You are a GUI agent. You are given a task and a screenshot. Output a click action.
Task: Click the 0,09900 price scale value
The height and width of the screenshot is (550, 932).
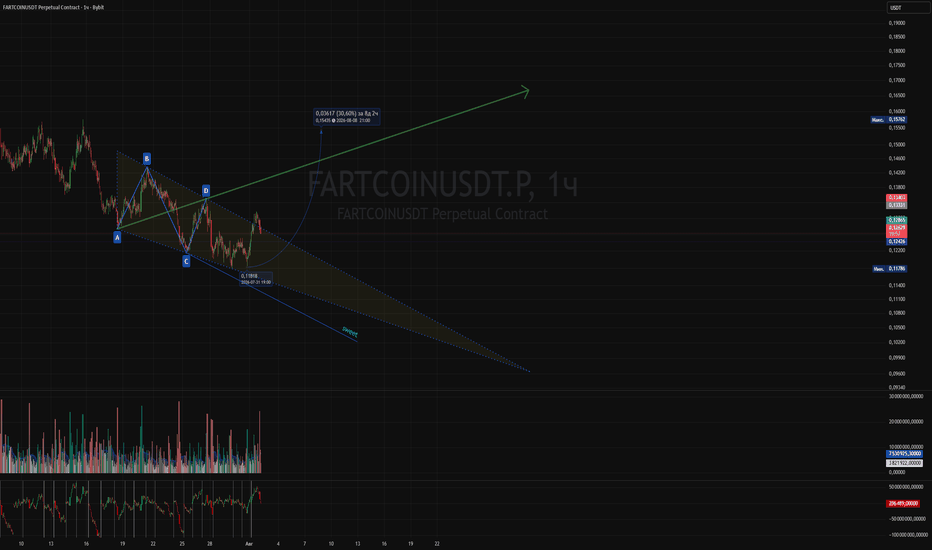(x=897, y=358)
